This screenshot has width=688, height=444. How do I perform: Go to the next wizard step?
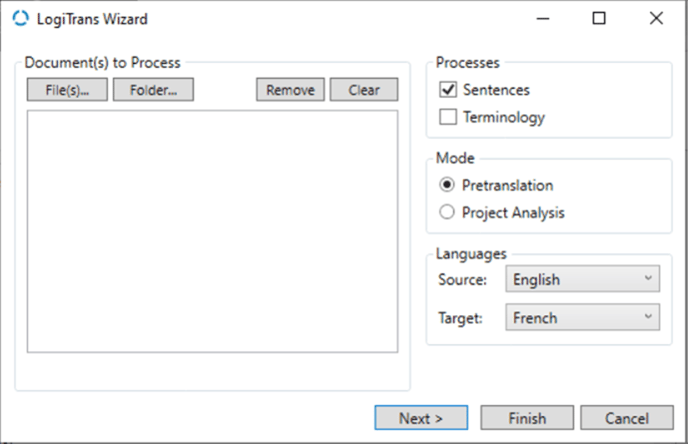pyautogui.click(x=421, y=418)
